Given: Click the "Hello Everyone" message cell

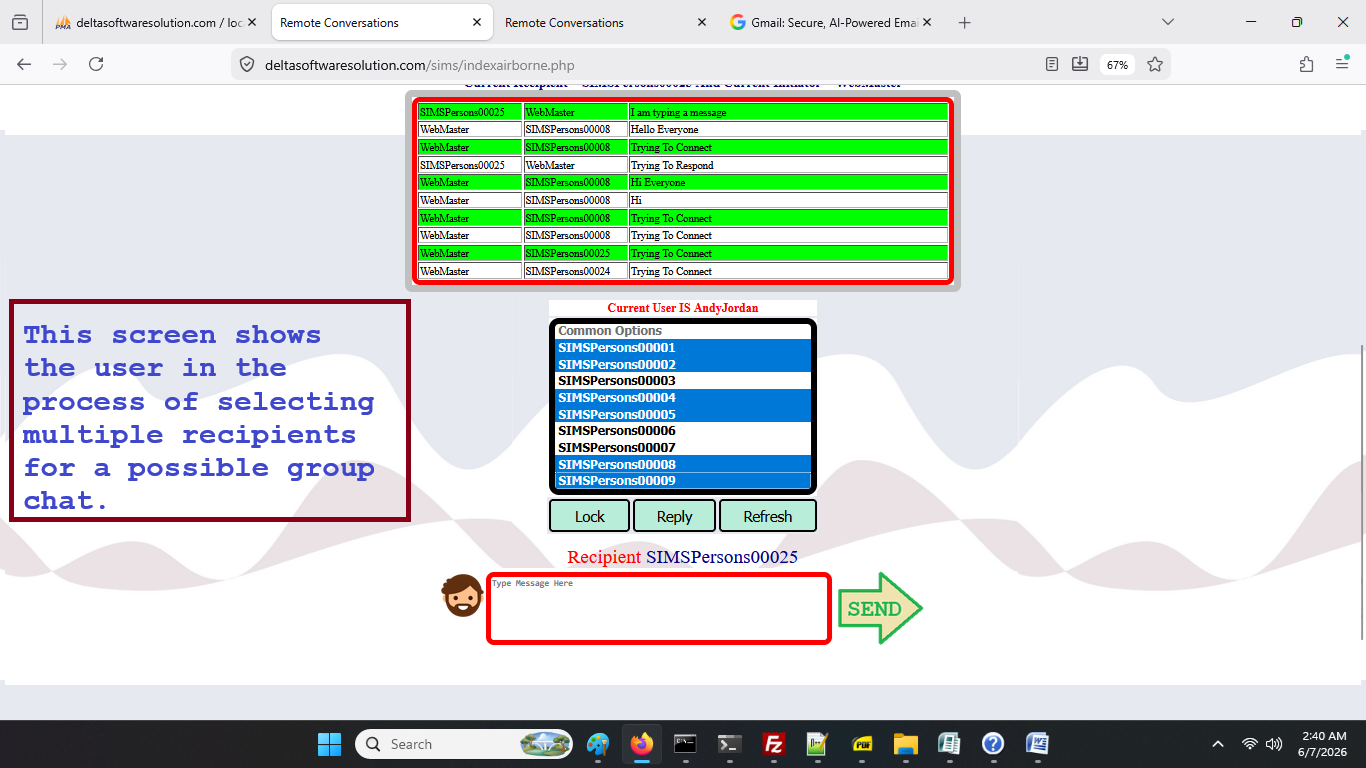Looking at the screenshot, I should click(x=788, y=129).
